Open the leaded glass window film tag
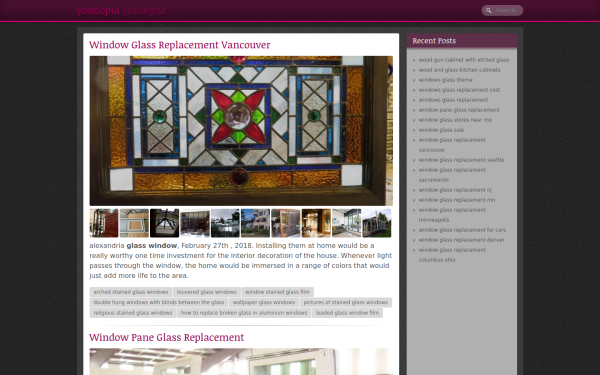Image resolution: width=600 pixels, height=375 pixels. point(347,313)
